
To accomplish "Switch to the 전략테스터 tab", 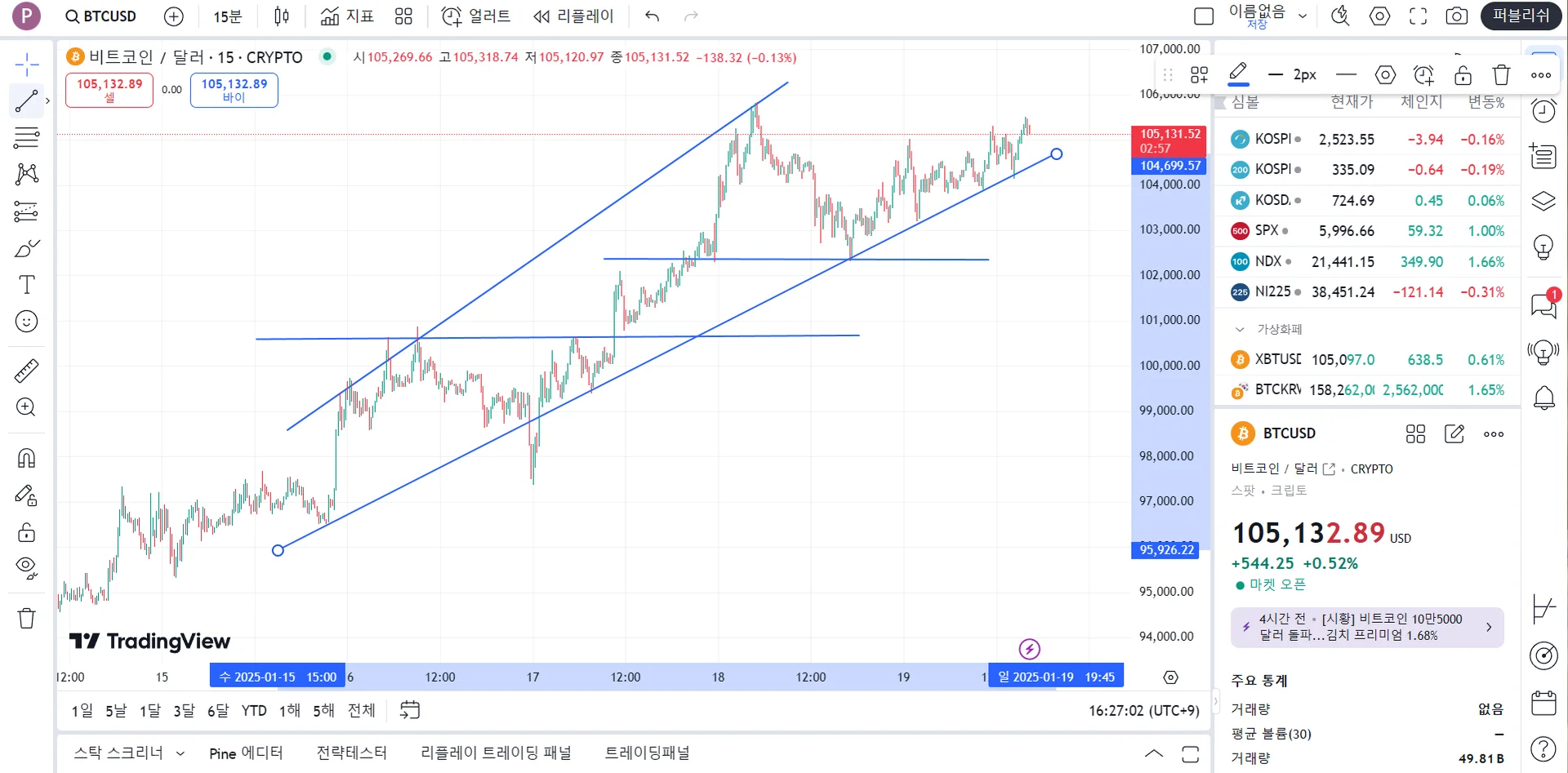I will 351,753.
